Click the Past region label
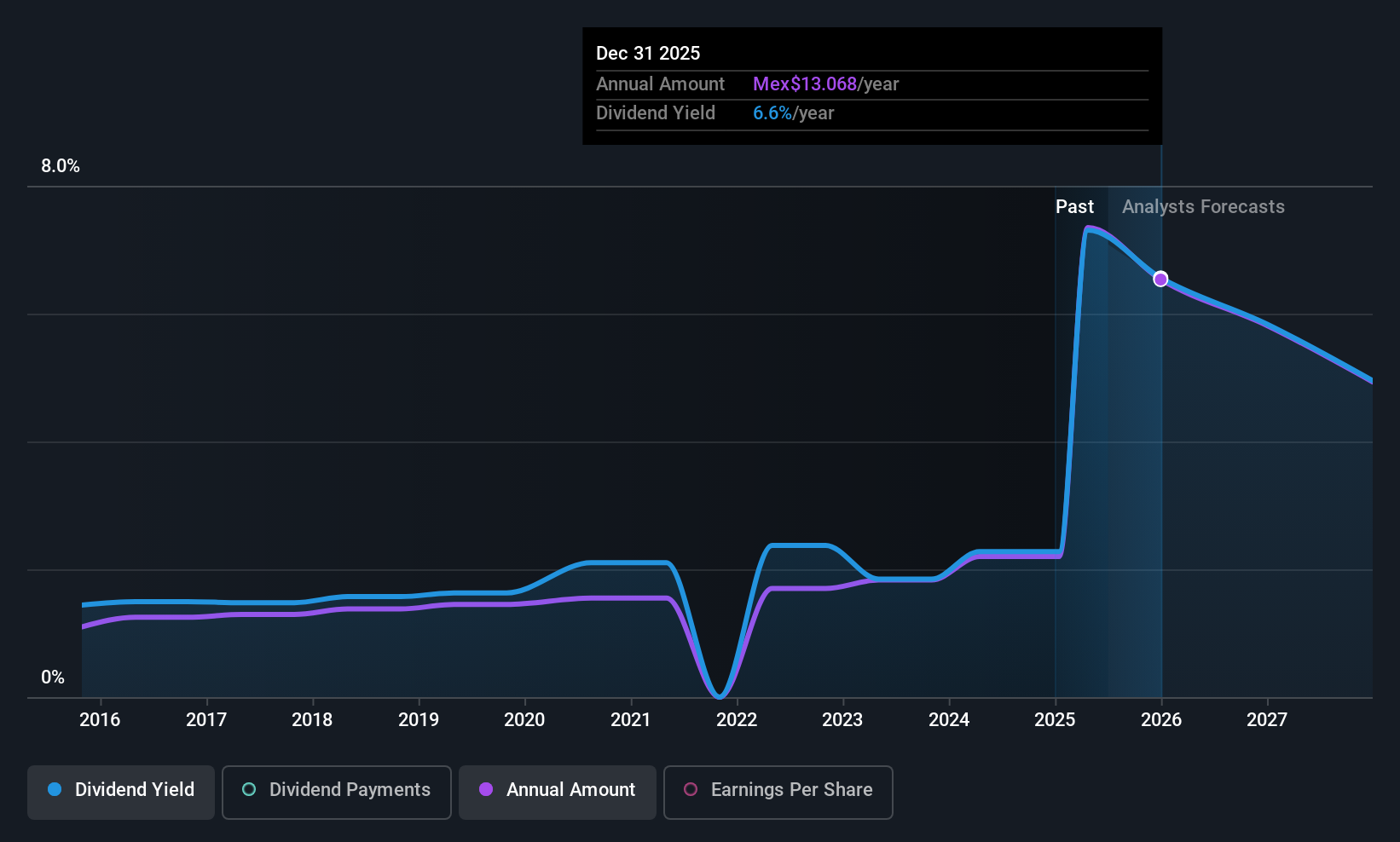 pyautogui.click(x=1074, y=207)
